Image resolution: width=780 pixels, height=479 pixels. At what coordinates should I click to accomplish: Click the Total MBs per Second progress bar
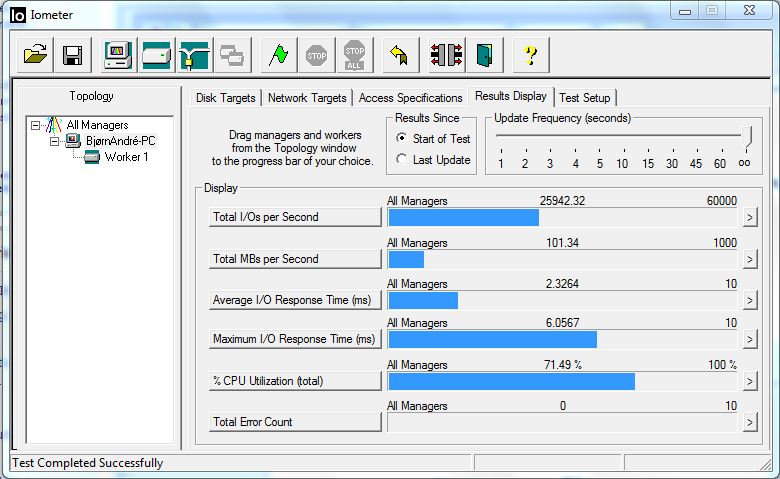(x=562, y=259)
